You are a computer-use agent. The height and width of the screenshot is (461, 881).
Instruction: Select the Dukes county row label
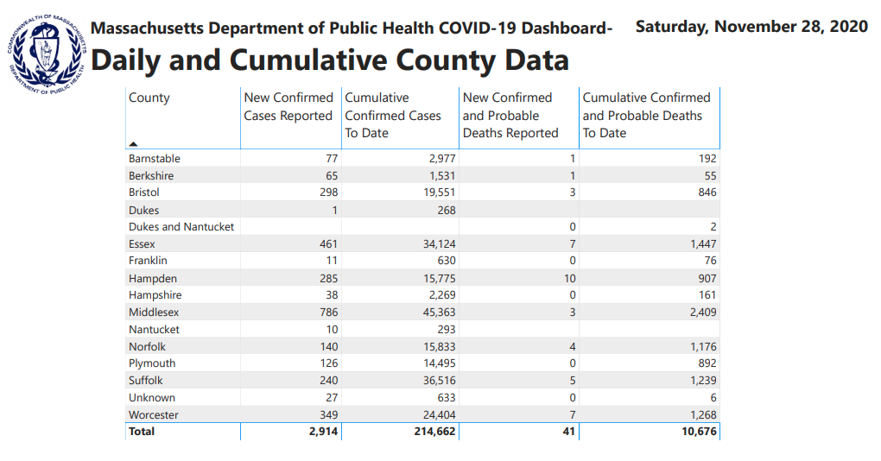click(x=144, y=210)
